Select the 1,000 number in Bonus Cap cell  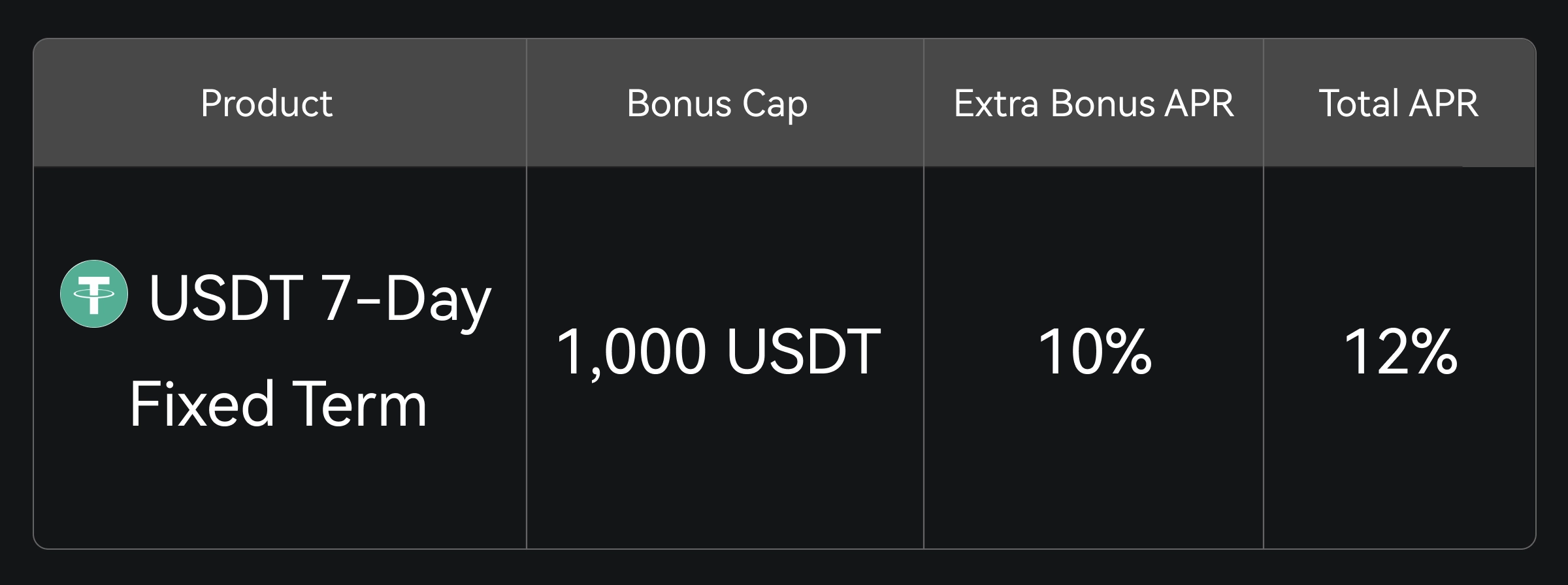tap(631, 353)
